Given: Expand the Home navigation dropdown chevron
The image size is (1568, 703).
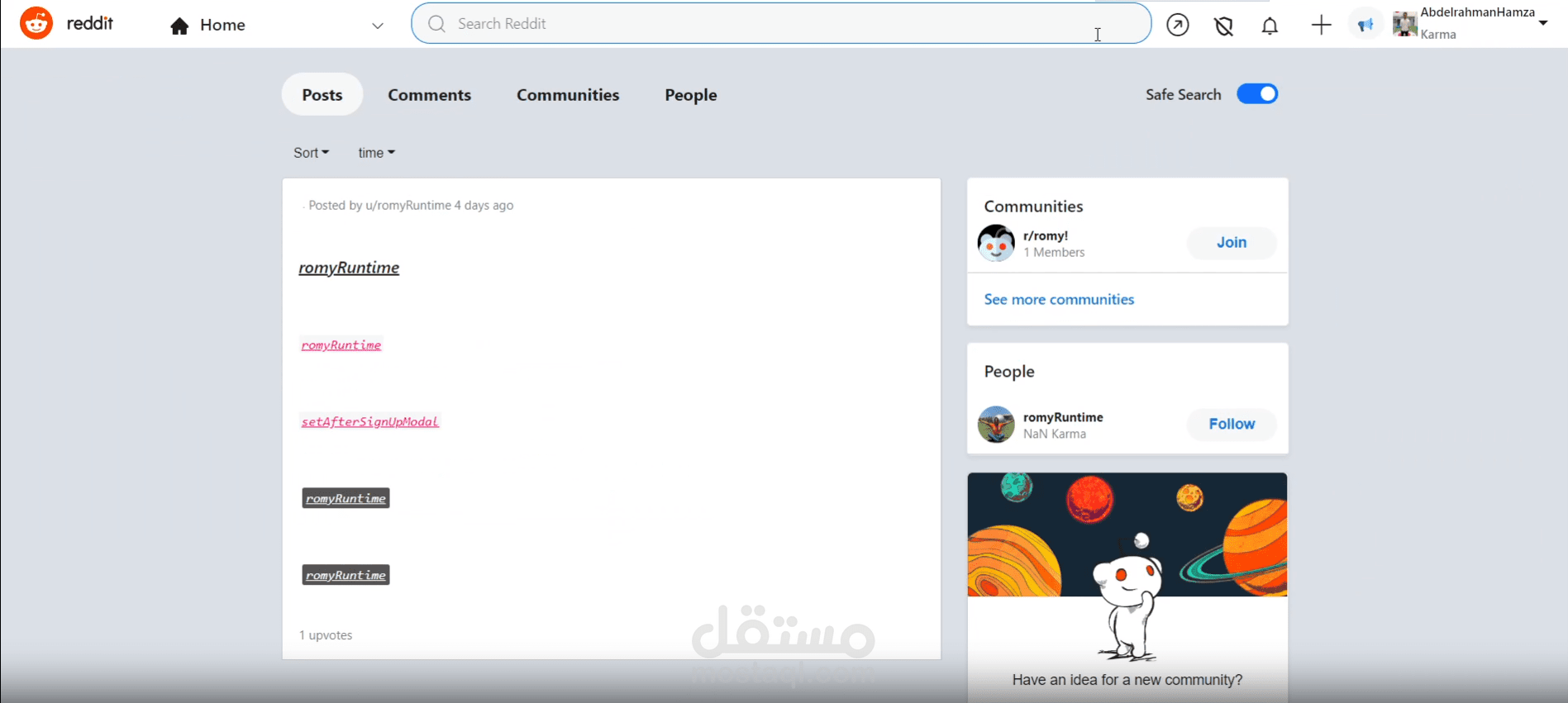Looking at the screenshot, I should 378,26.
